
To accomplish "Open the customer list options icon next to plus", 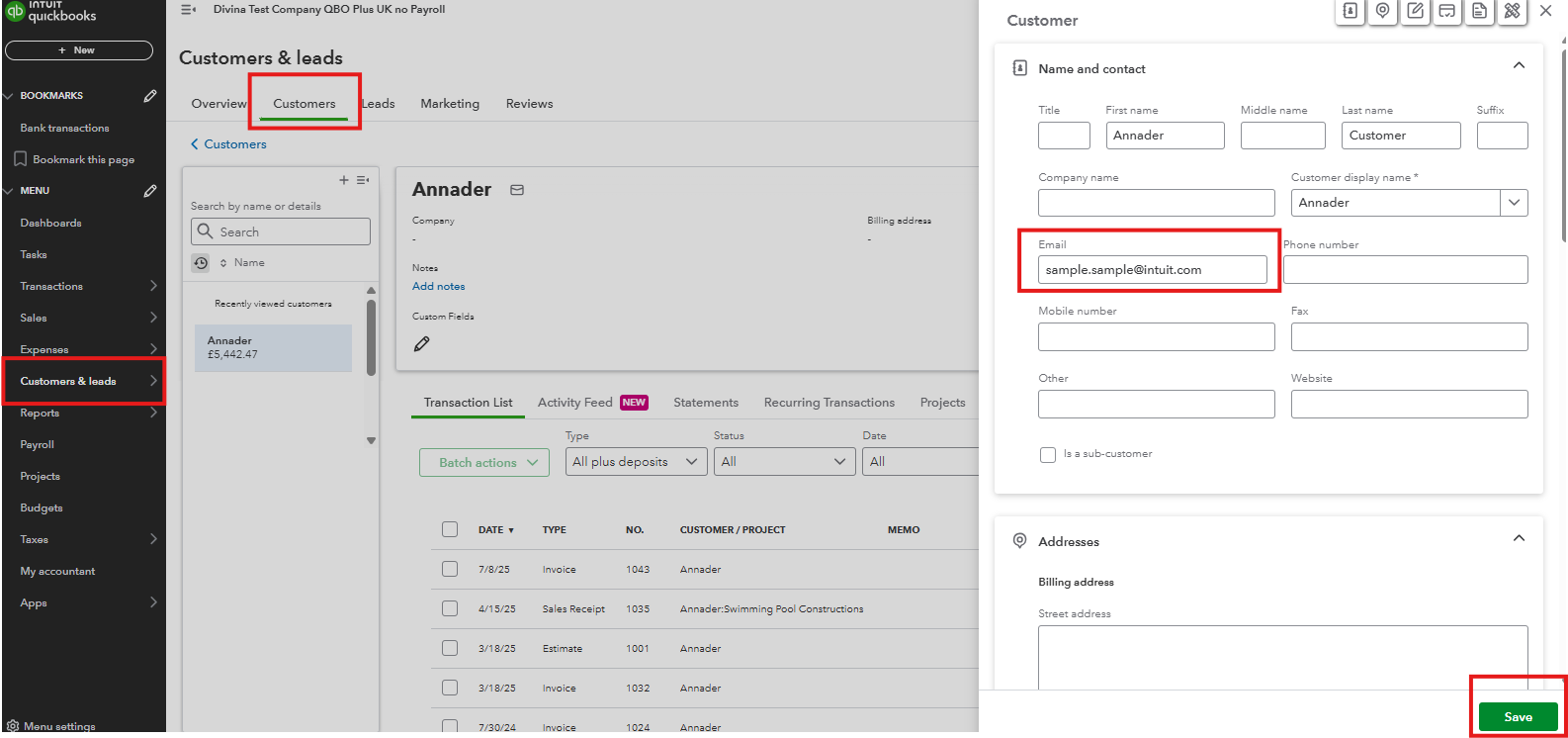I will click(363, 180).
